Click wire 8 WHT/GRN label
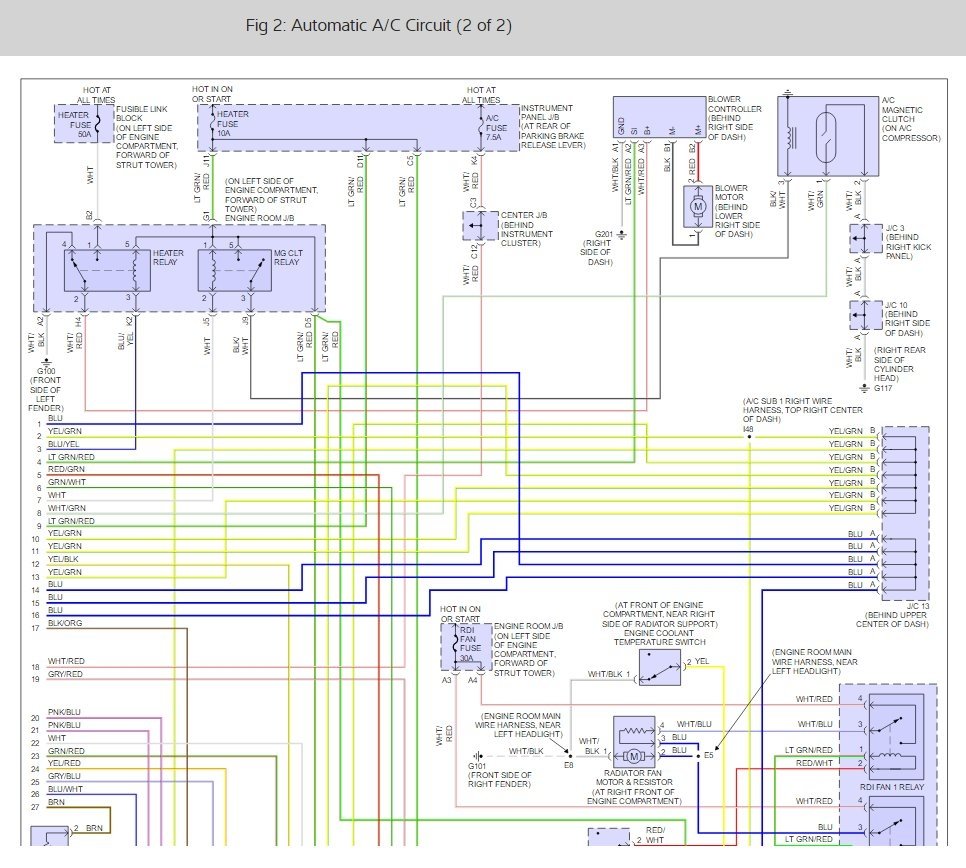 67,508
